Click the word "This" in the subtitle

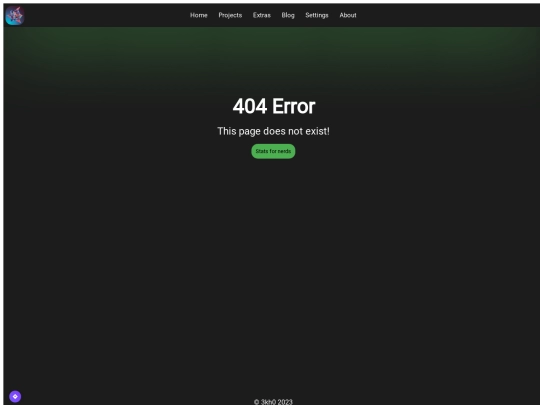click(227, 131)
